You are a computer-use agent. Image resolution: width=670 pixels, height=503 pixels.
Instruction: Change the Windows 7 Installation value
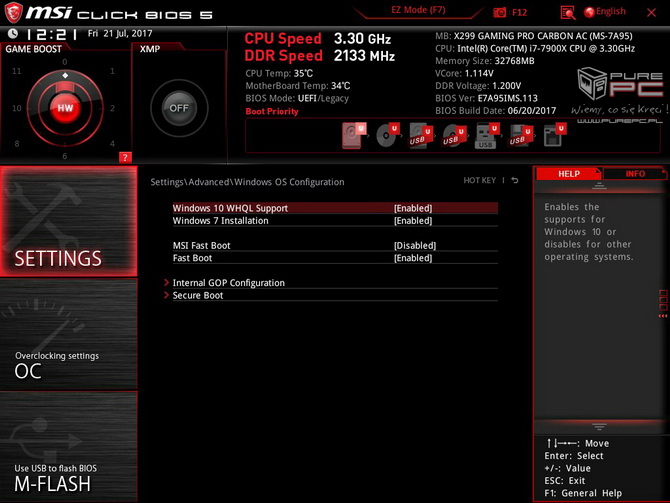[413, 221]
